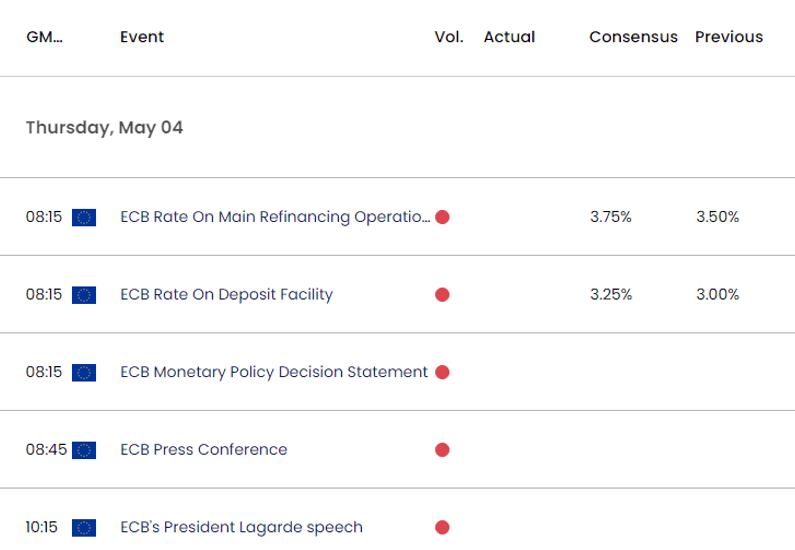Click the Consensus column header
Screen dimensions: 795x550
tap(633, 37)
